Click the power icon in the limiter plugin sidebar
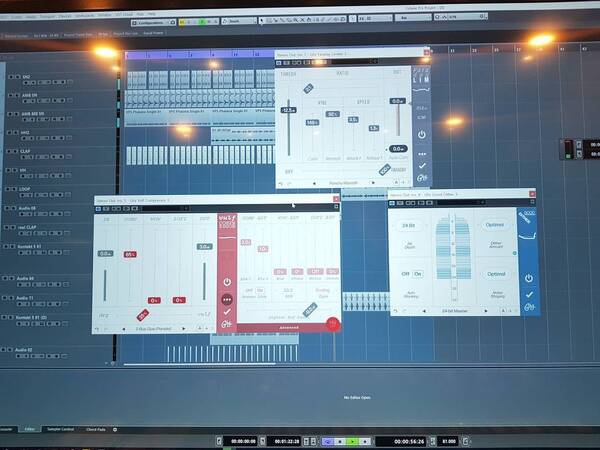Viewport: 600px width, 450px height. coord(422,134)
